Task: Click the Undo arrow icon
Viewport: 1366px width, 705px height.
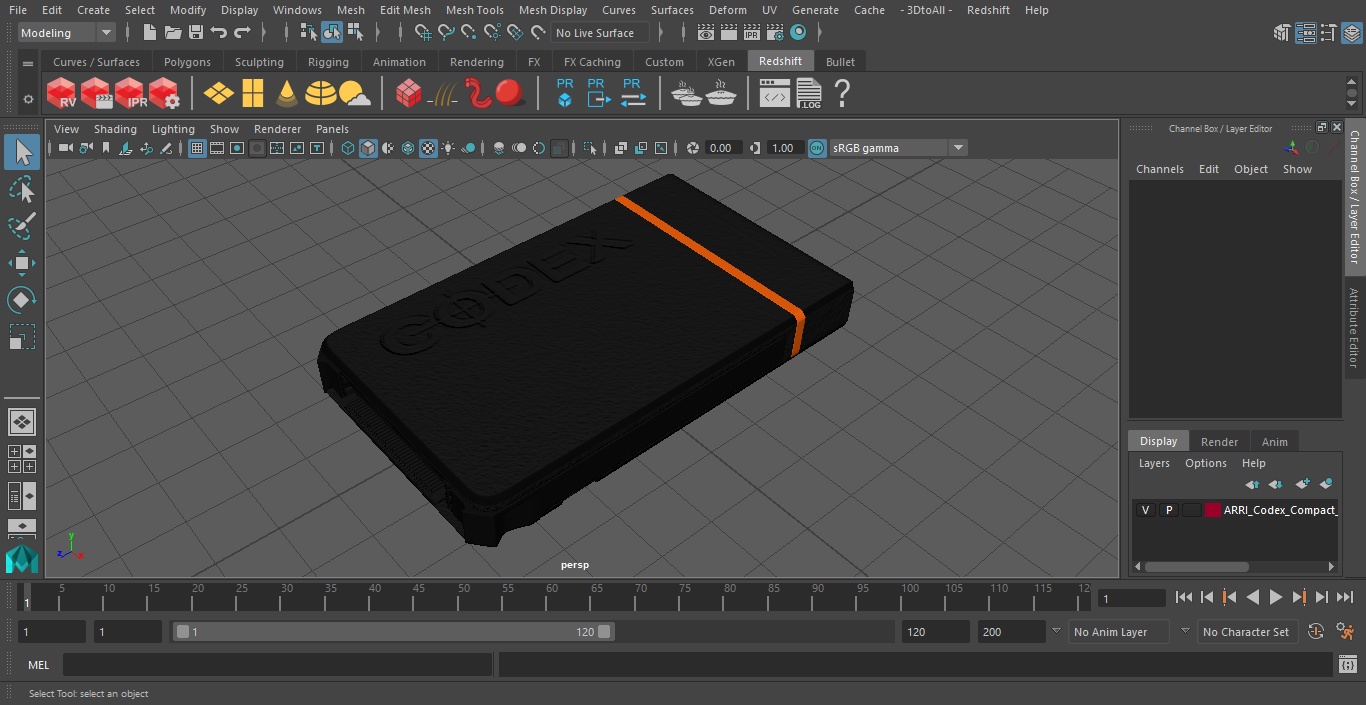Action: coord(219,33)
